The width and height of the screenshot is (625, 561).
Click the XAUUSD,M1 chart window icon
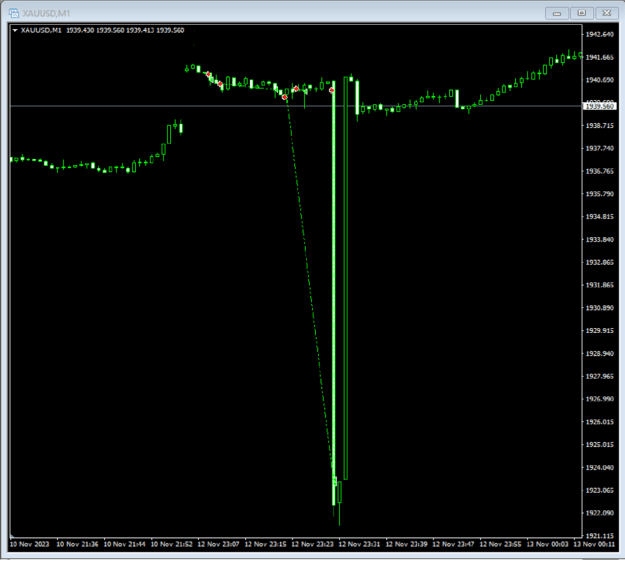click(x=14, y=13)
